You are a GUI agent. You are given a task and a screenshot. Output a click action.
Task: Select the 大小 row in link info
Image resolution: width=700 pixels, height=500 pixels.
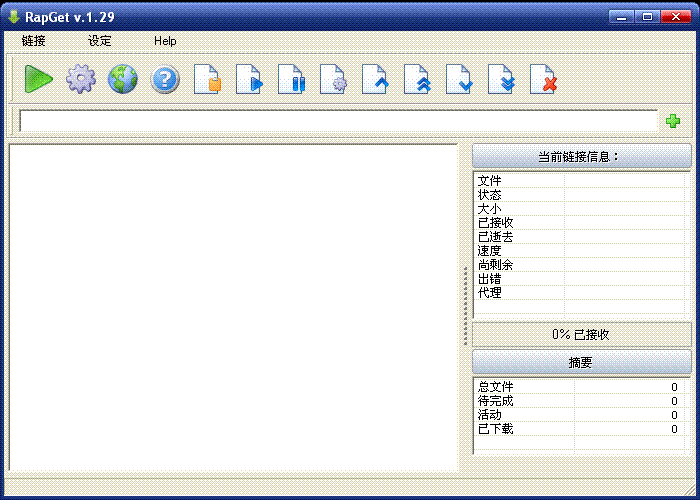(x=579, y=208)
